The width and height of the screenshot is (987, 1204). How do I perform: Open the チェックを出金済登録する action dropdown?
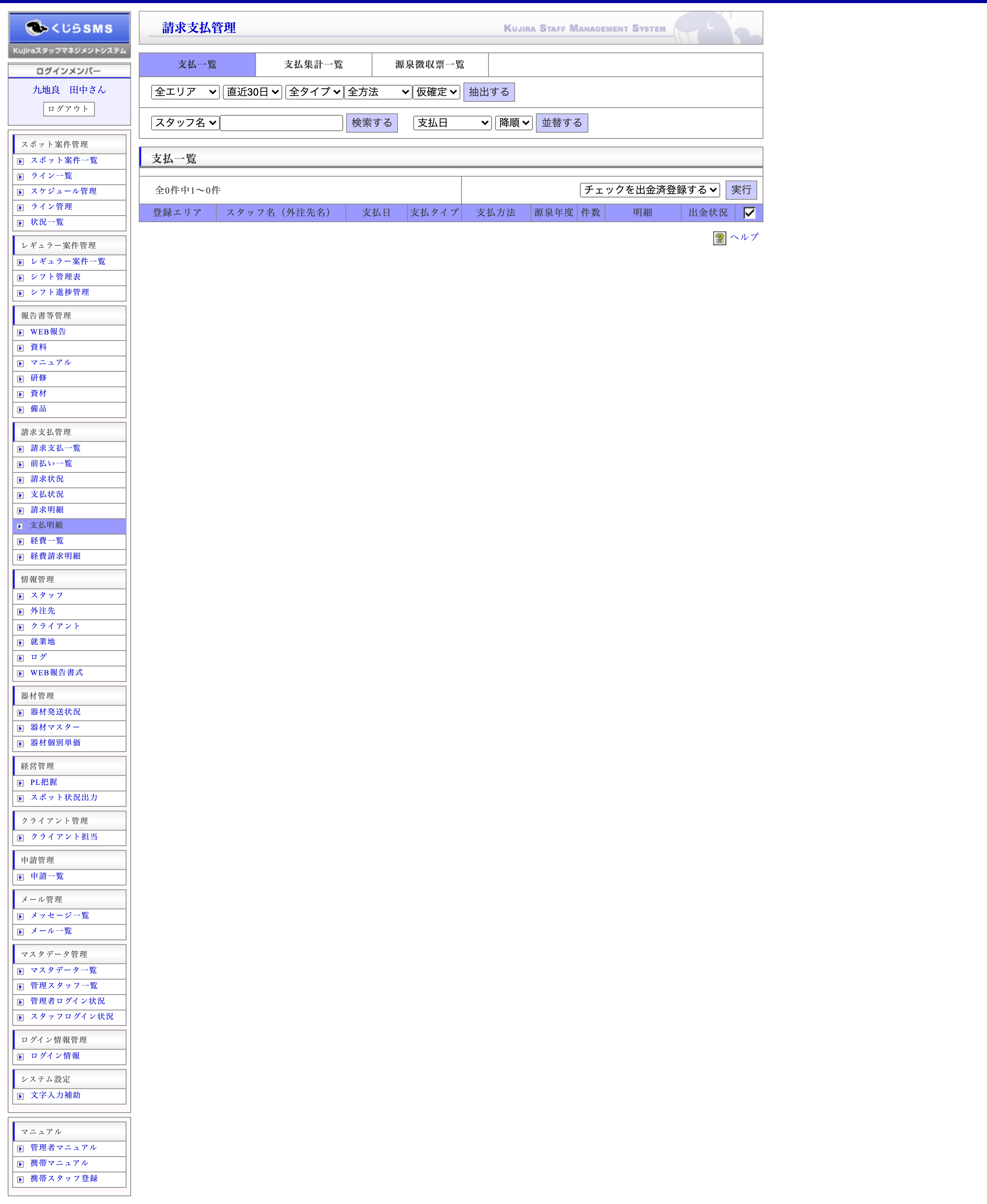point(649,191)
